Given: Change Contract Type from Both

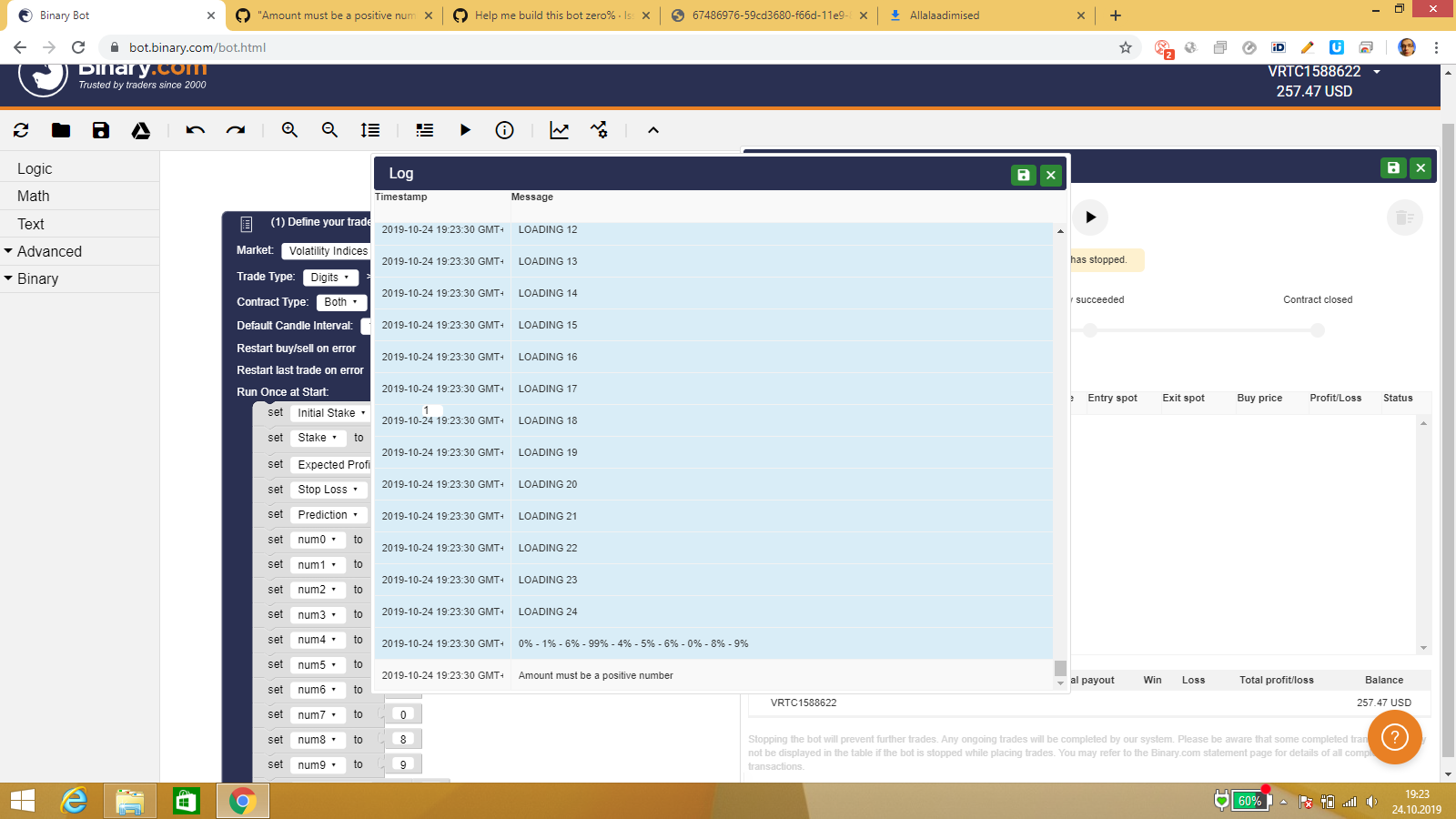Looking at the screenshot, I should pos(340,301).
